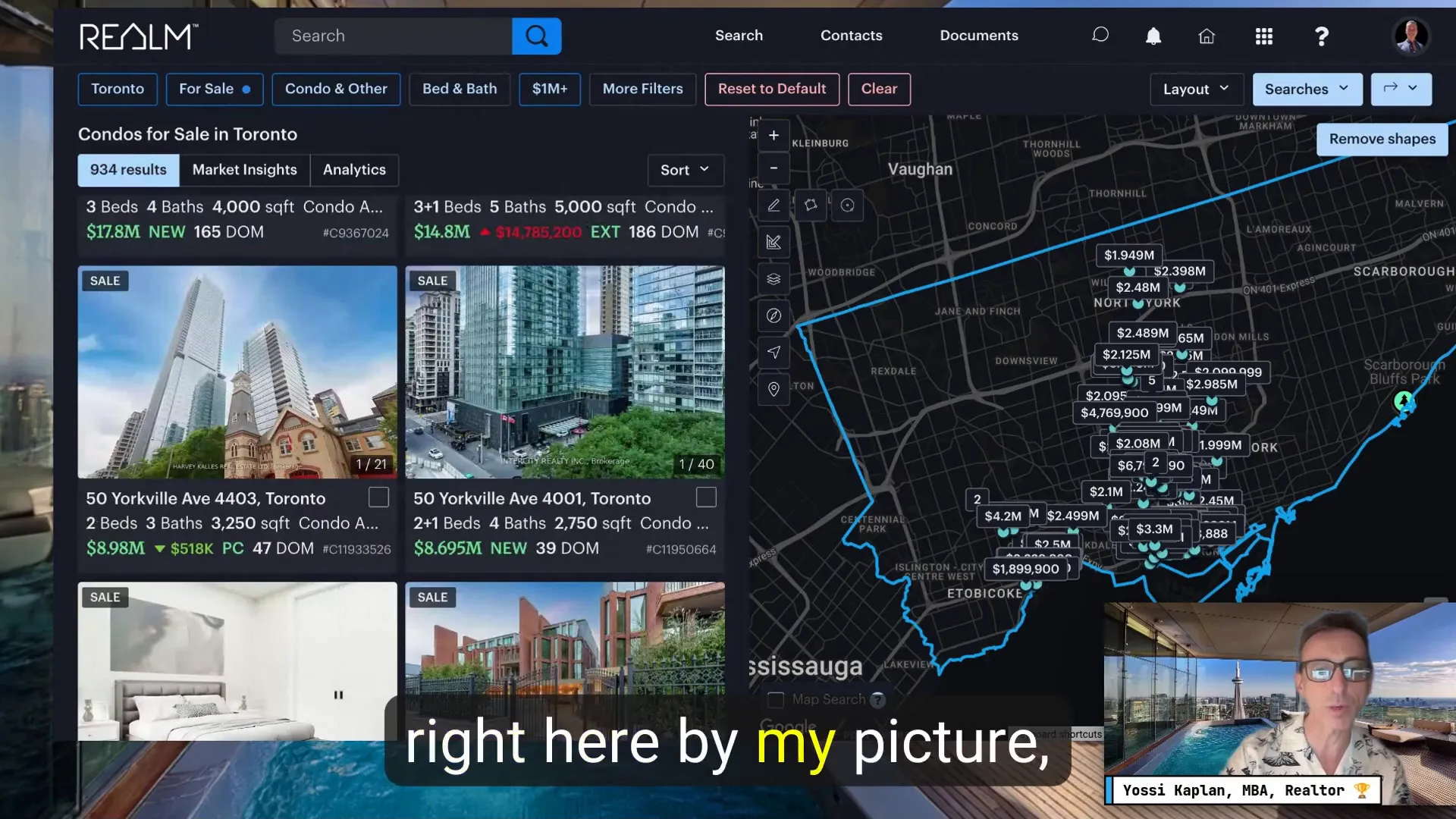
Task: Click listing ID #C9367024
Action: coord(356,233)
